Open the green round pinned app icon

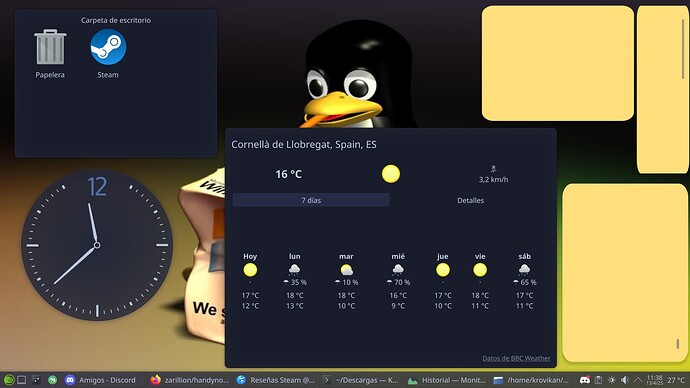52,380
